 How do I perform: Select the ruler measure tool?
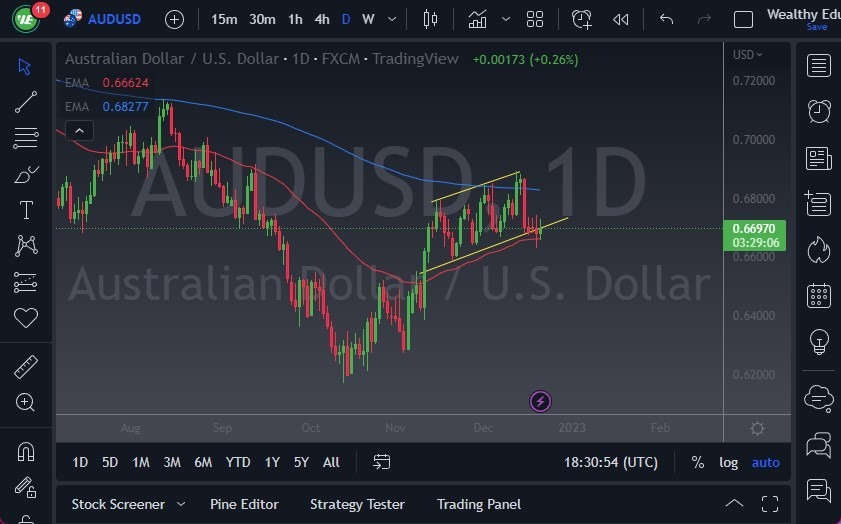point(26,367)
